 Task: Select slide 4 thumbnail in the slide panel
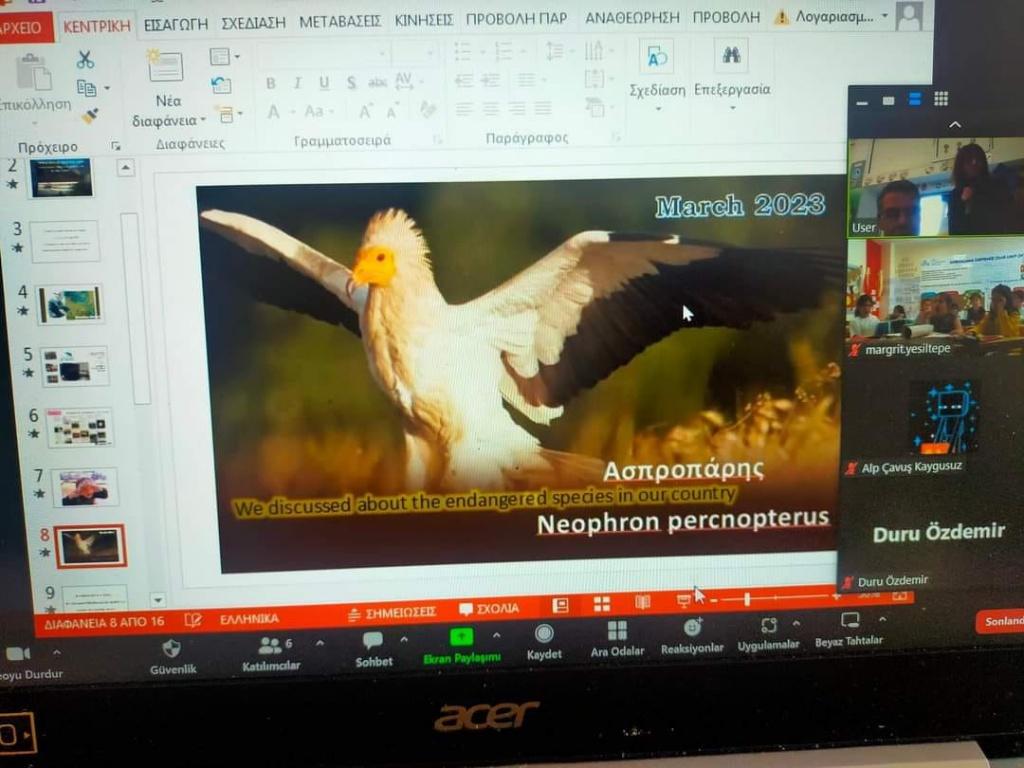click(70, 304)
